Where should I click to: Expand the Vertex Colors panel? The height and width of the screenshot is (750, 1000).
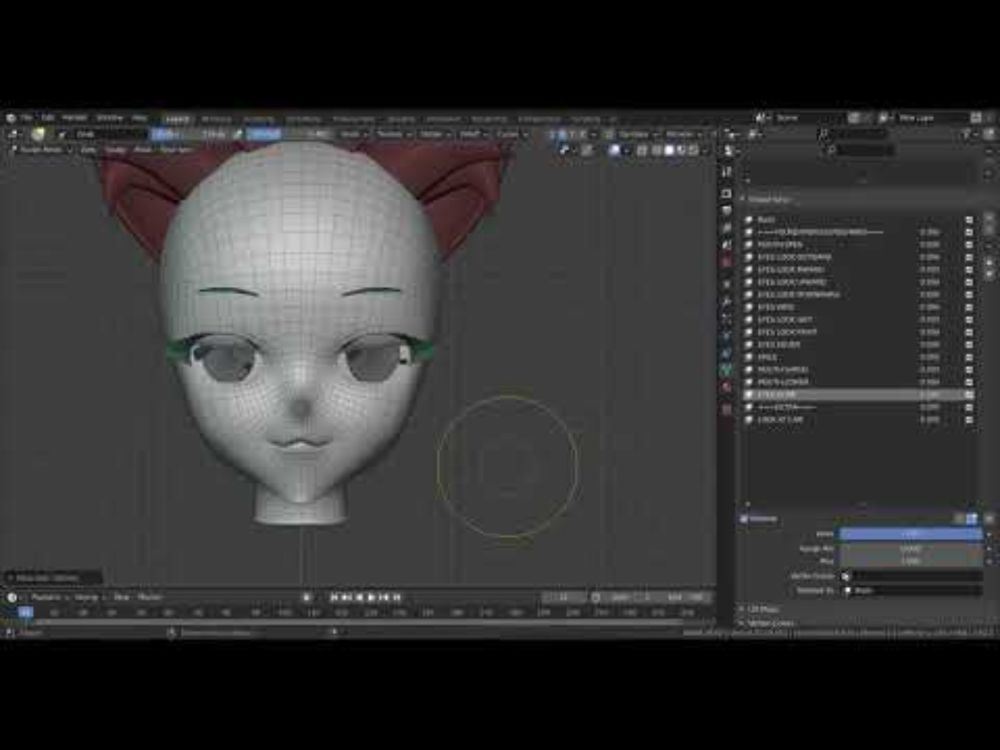click(x=768, y=622)
